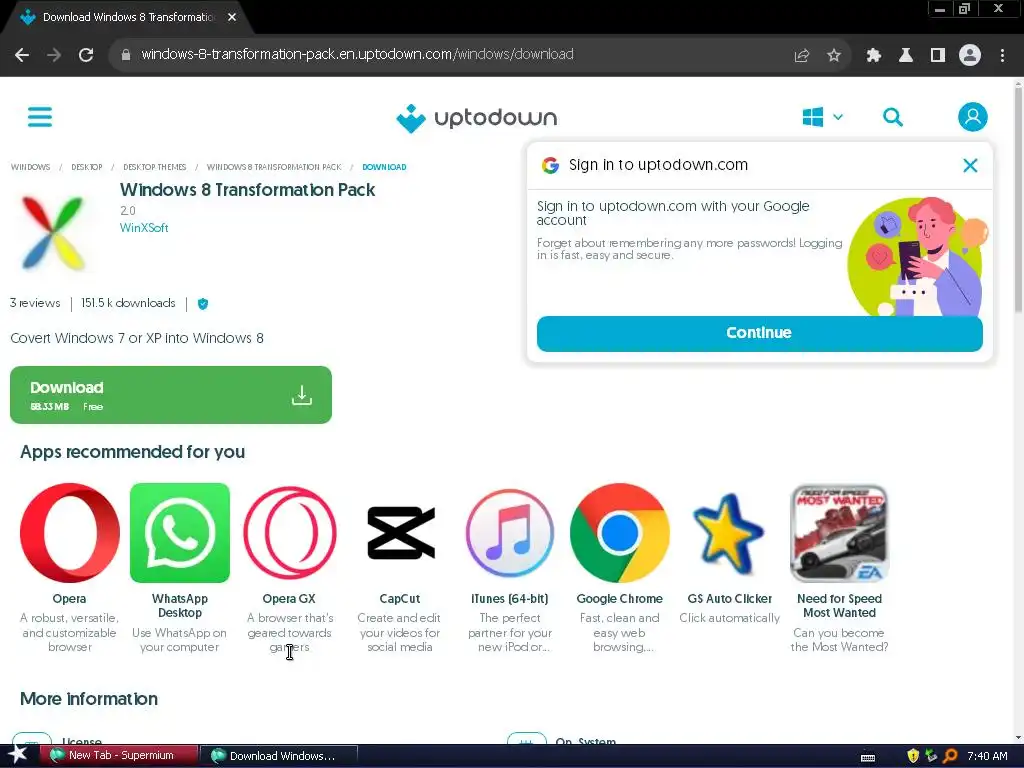Click the page vertical scrollbar
Screen dimensions: 1024x768
[x=1018, y=199]
